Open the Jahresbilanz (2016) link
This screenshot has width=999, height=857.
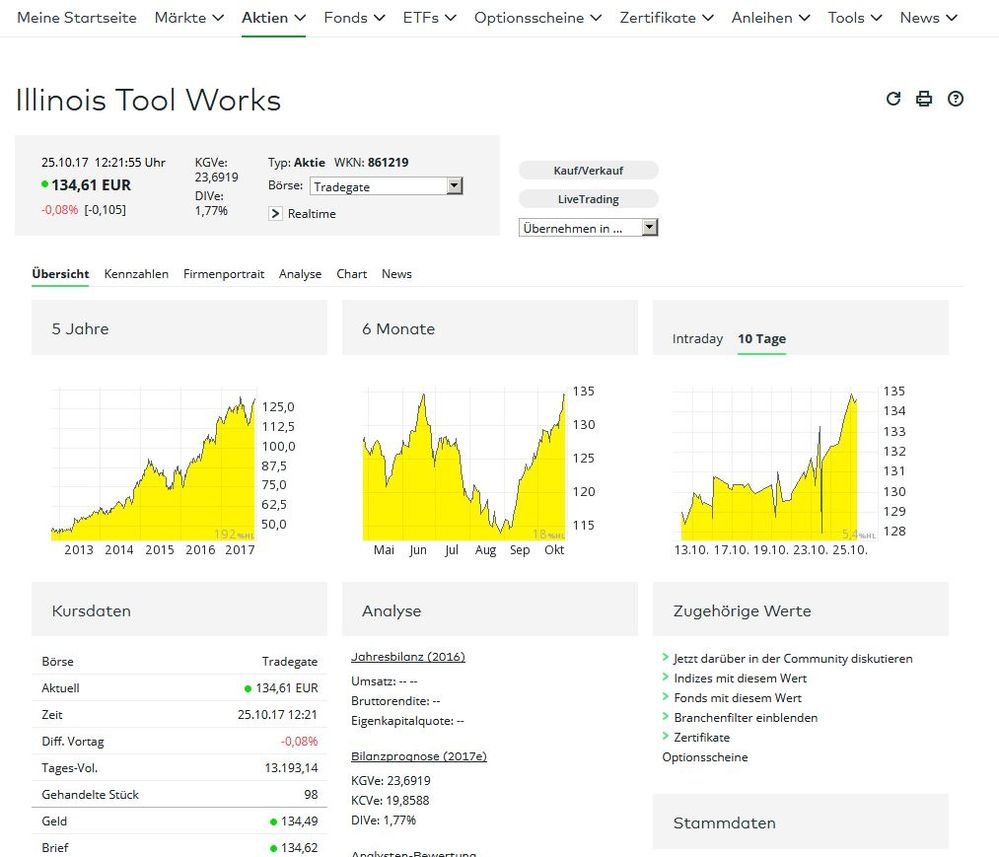pos(408,657)
